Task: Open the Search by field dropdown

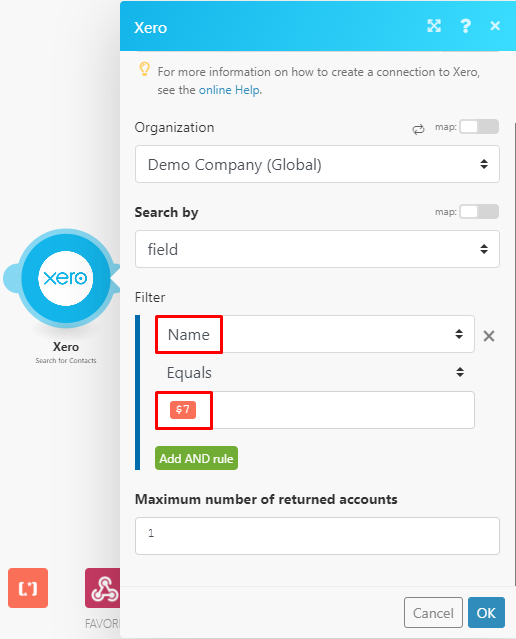Action: click(x=317, y=249)
